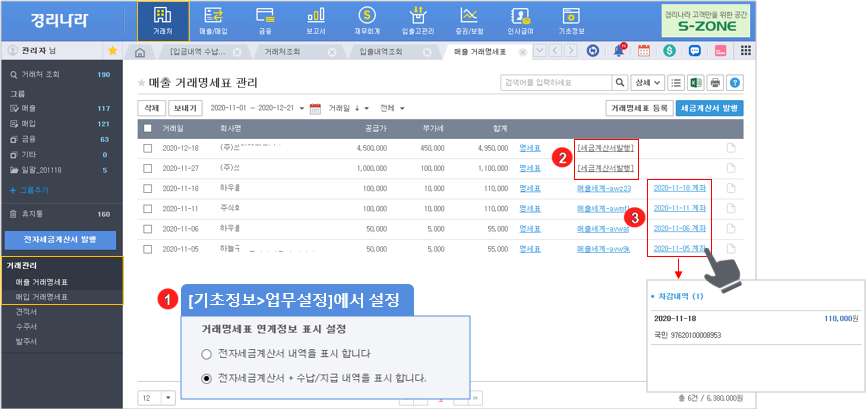Open the 거래일 sort dropdown
The image size is (867, 409).
coord(348,108)
